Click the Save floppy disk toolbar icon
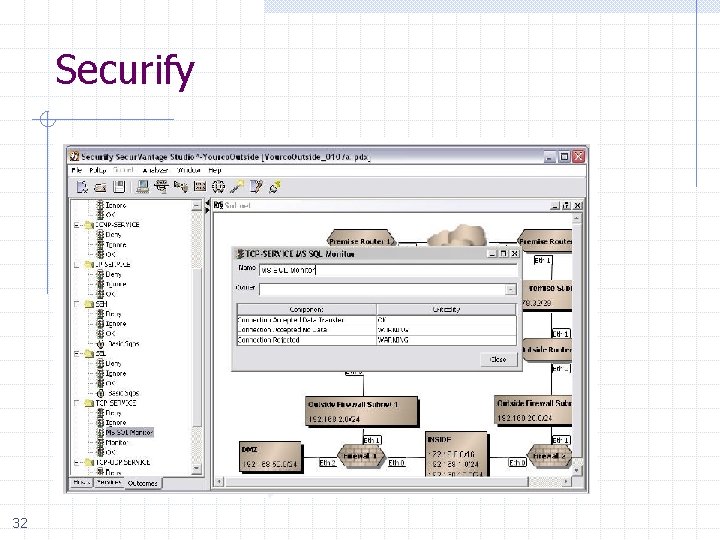720x540 pixels. pyautogui.click(x=119, y=186)
